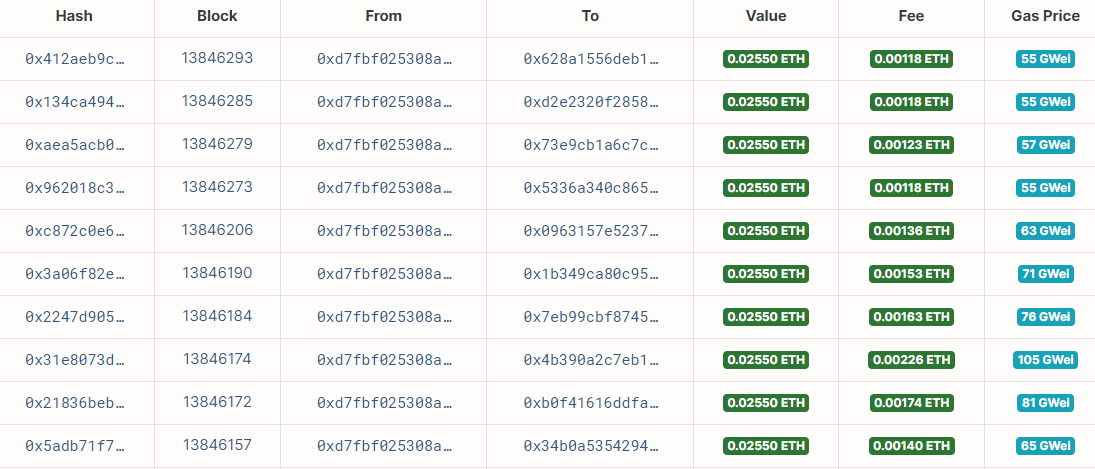This screenshot has height=469, width=1095.
Task: Open recipient address 0x4b390a2c7eb1
Action: coord(591,360)
